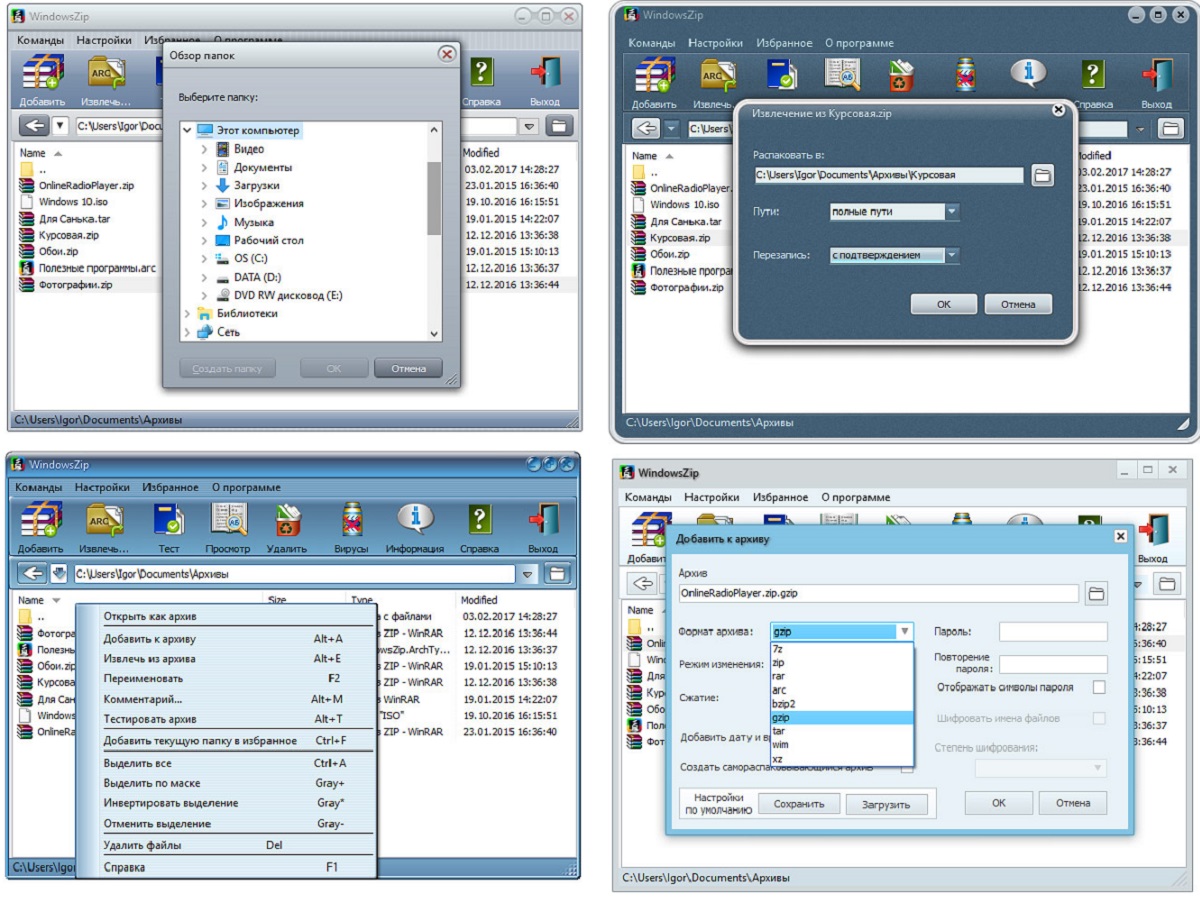Expand the Загрузки folder tree node
The image size is (1200, 900).
pos(204,186)
